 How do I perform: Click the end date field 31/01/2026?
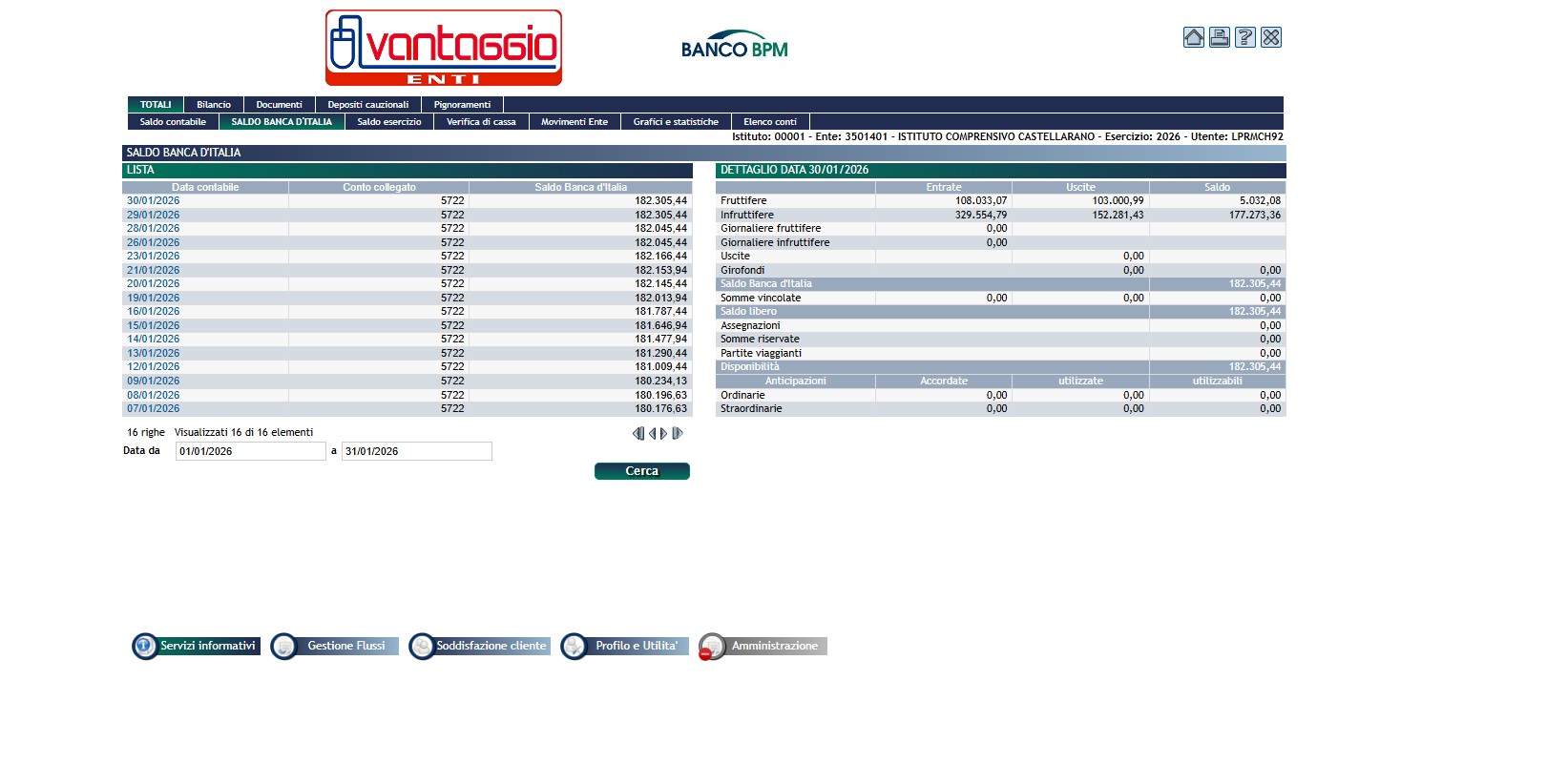click(x=417, y=451)
